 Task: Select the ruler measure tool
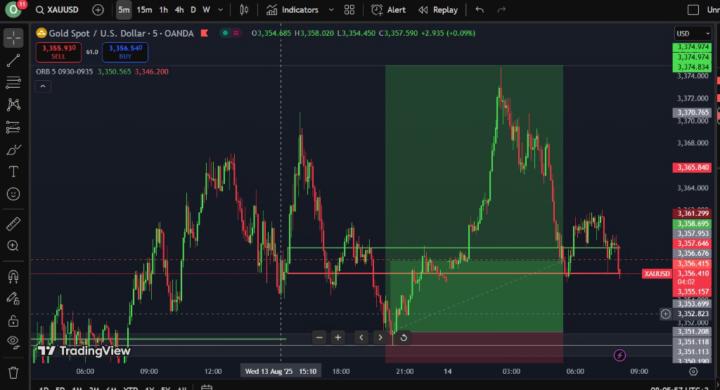tap(13, 224)
